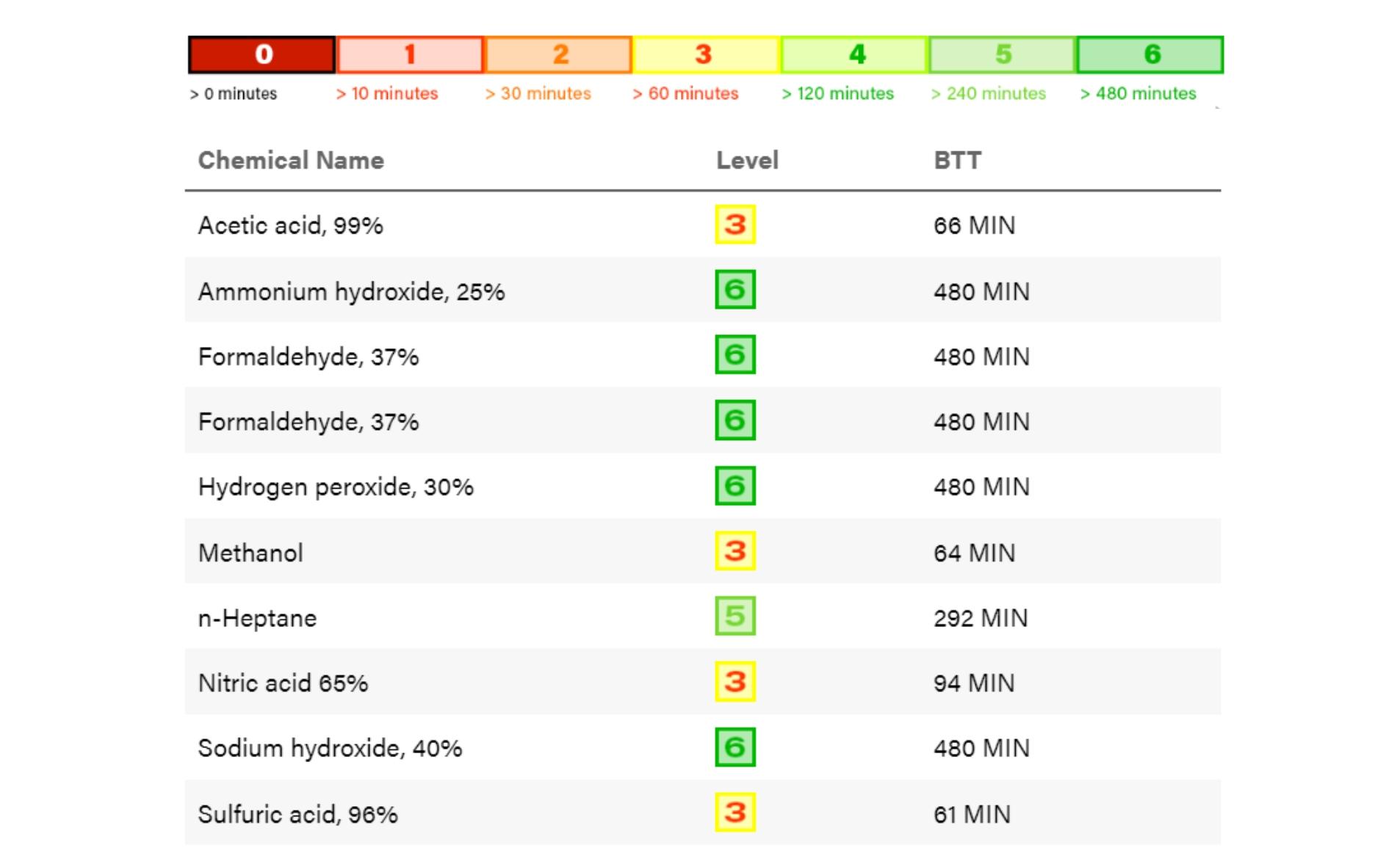Screen dimensions: 1400x862
Task: Click the orange level 2 legend box
Action: 559,54
